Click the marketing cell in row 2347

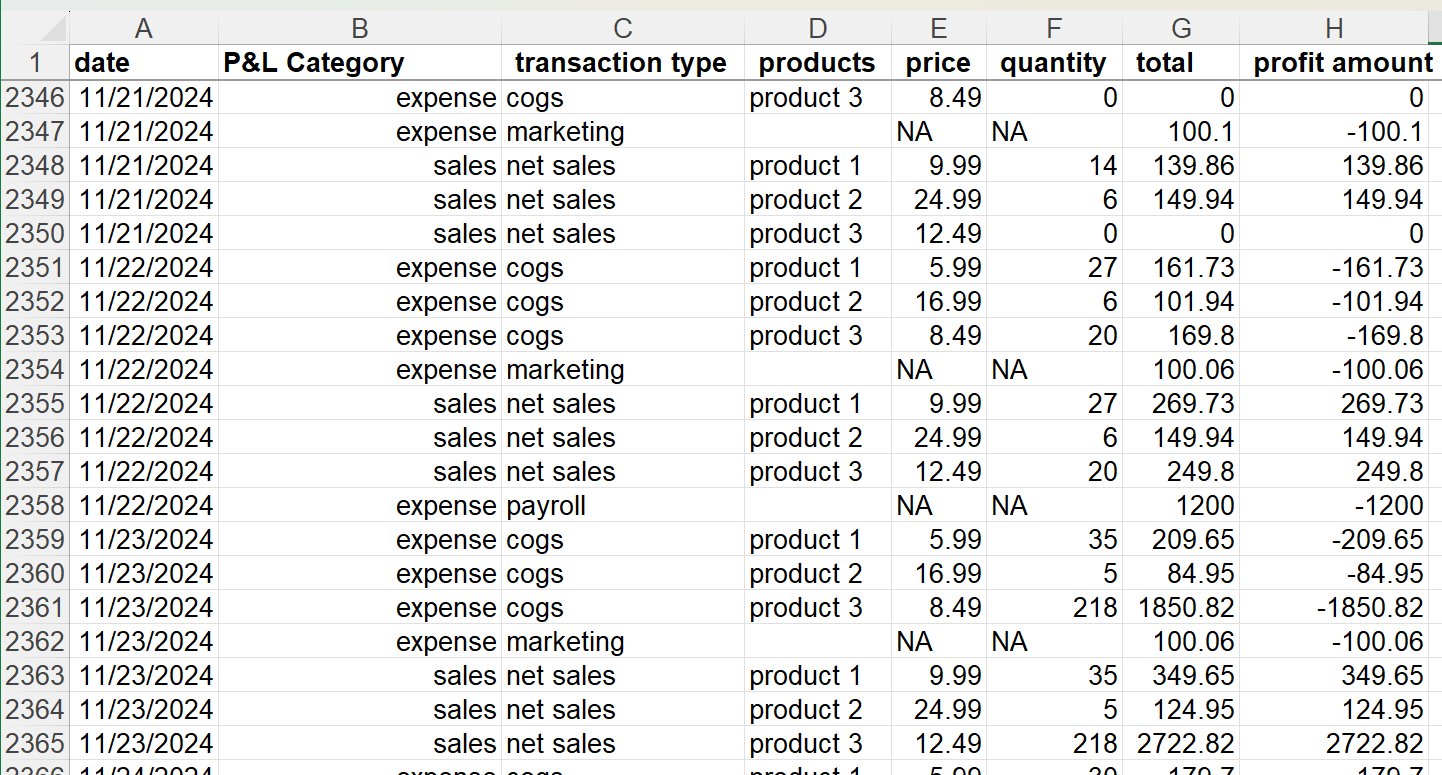620,131
